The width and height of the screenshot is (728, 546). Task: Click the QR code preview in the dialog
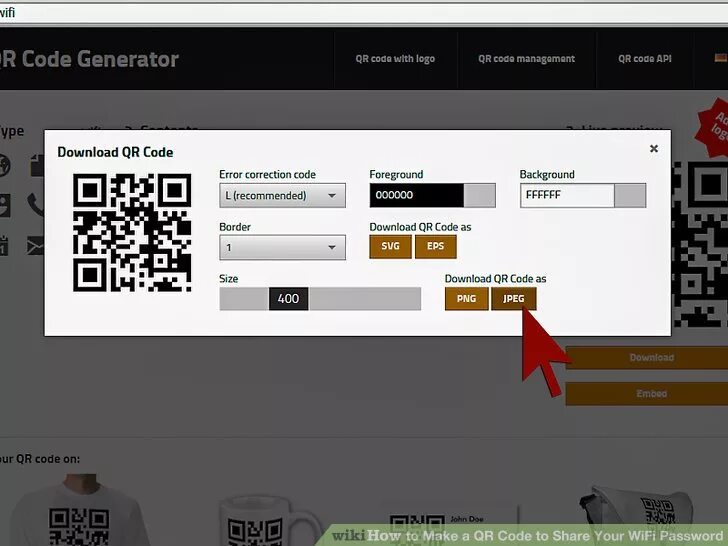(x=132, y=233)
